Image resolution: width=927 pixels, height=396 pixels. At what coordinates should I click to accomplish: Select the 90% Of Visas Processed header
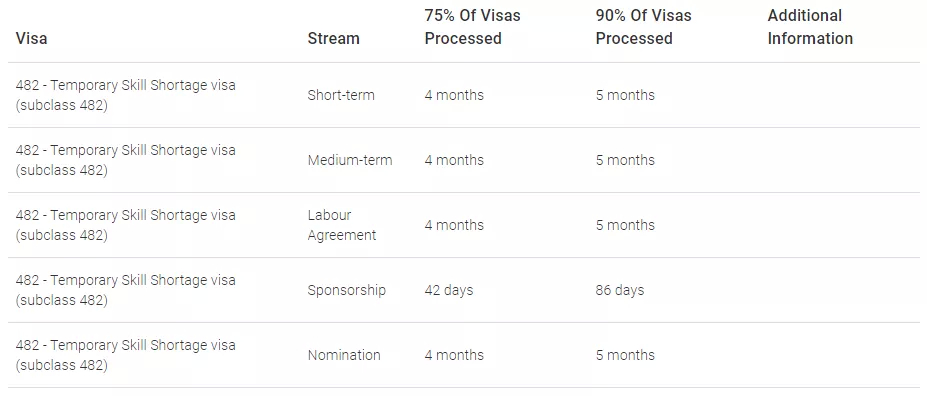[643, 27]
